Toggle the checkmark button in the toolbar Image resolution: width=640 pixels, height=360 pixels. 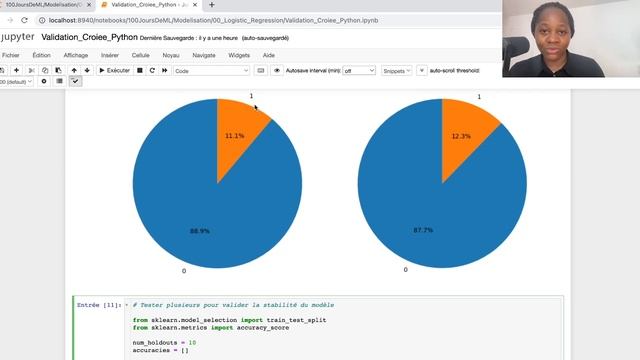pyautogui.click(x=75, y=81)
